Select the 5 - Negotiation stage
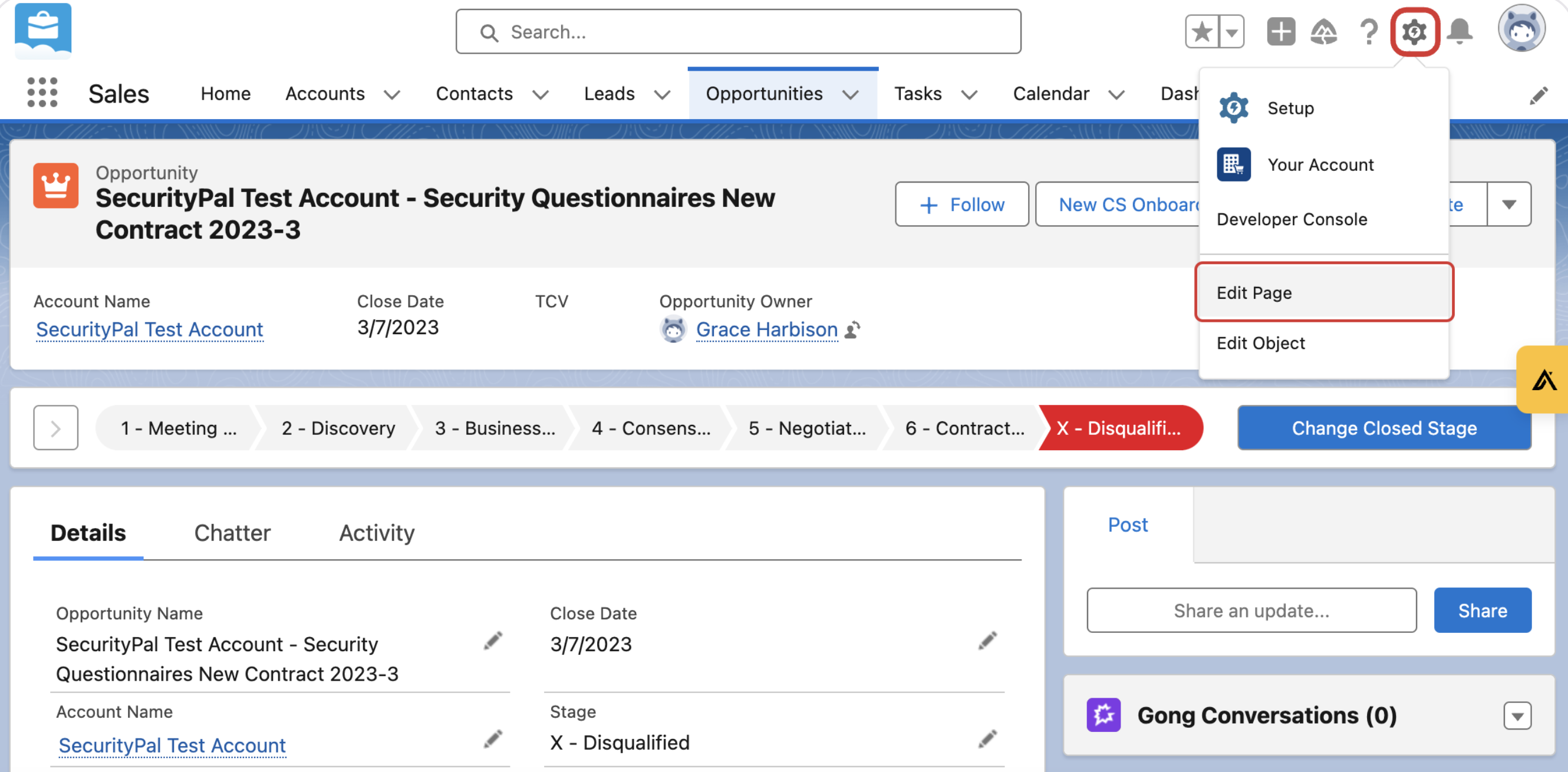 coord(807,428)
